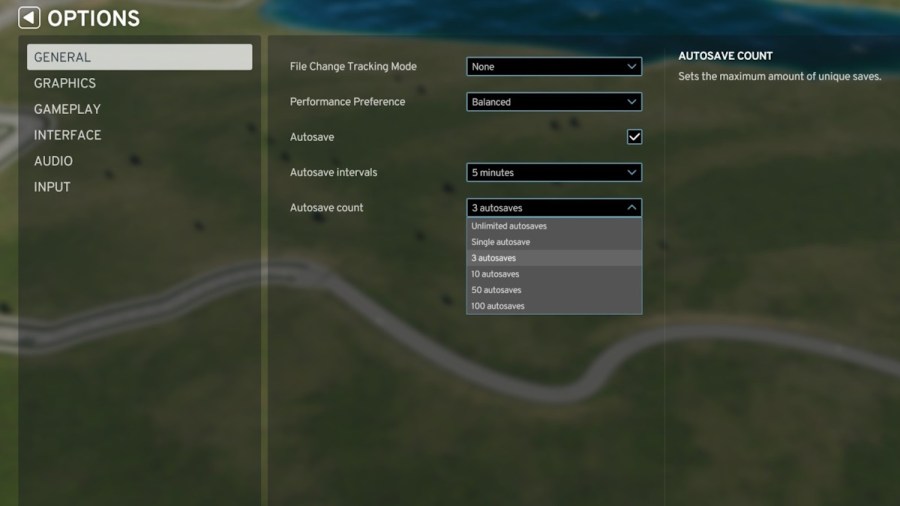Collapse the Autosave count dropdown
Viewport: 900px width, 506px height.
[554, 208]
